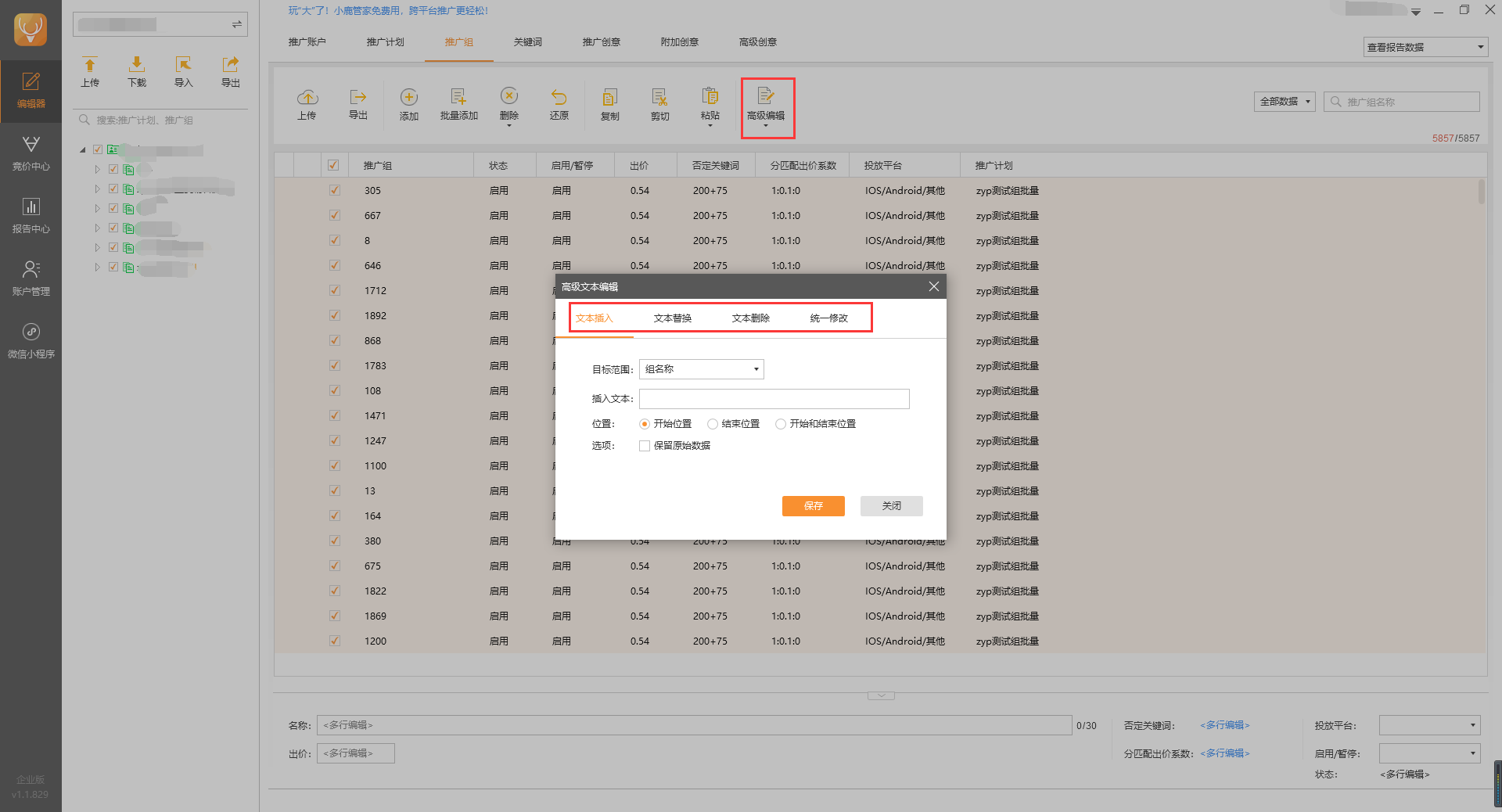Image resolution: width=1502 pixels, height=812 pixels.
Task: Enable the 保留原始数据 checkbox
Action: coord(645,446)
